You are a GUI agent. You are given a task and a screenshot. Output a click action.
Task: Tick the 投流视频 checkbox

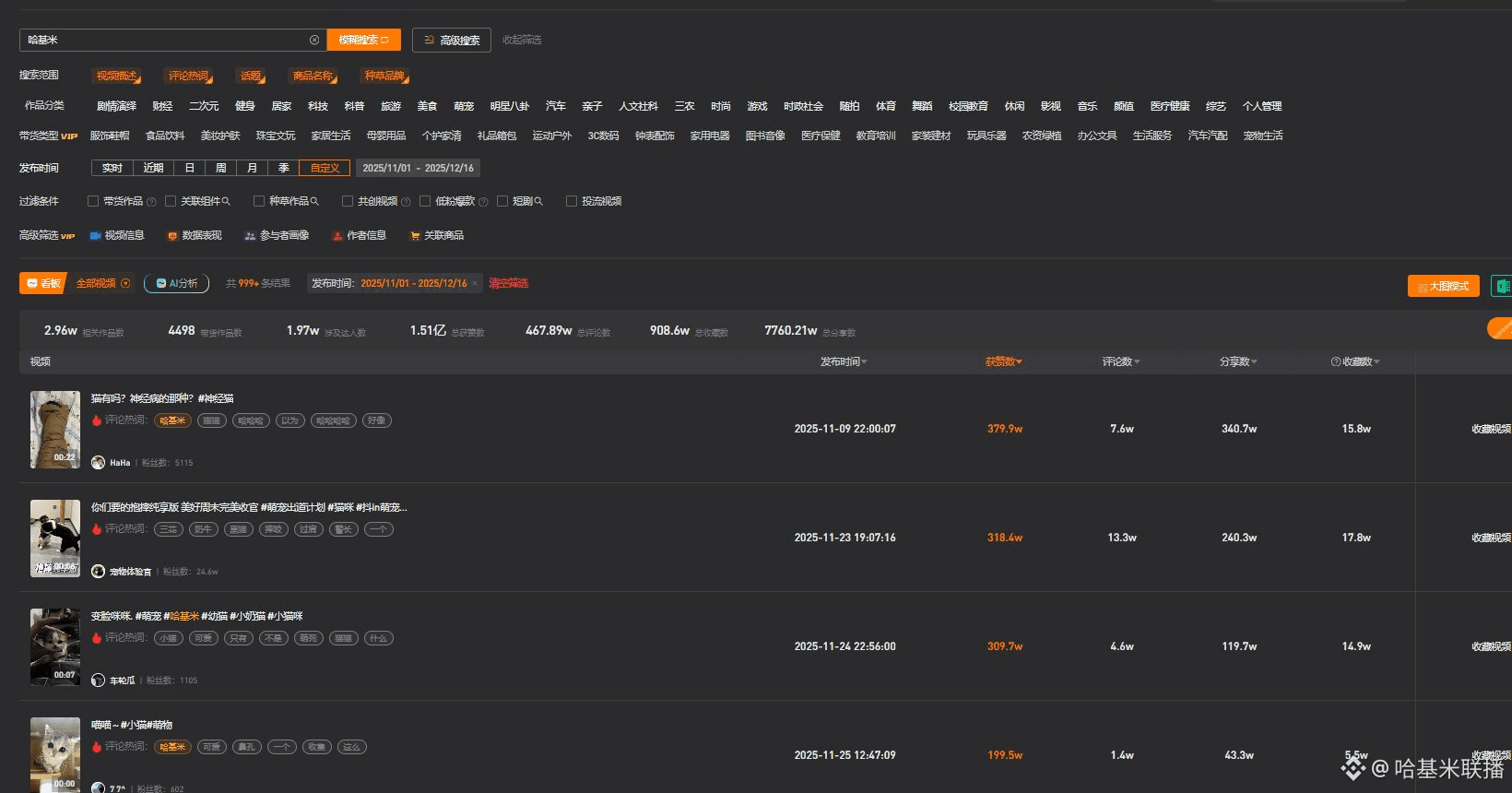[572, 201]
